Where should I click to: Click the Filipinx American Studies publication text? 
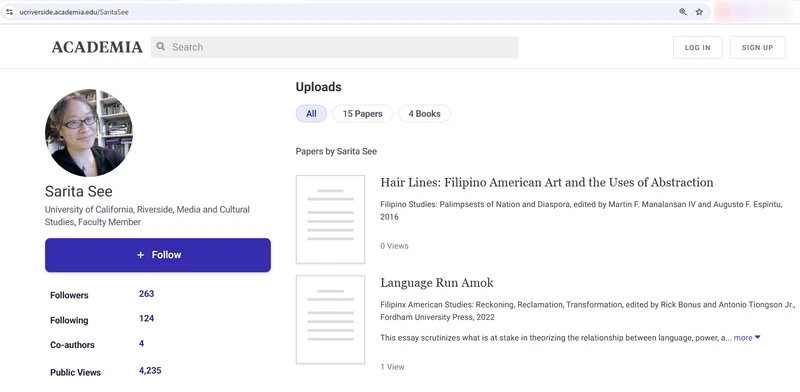pos(588,311)
